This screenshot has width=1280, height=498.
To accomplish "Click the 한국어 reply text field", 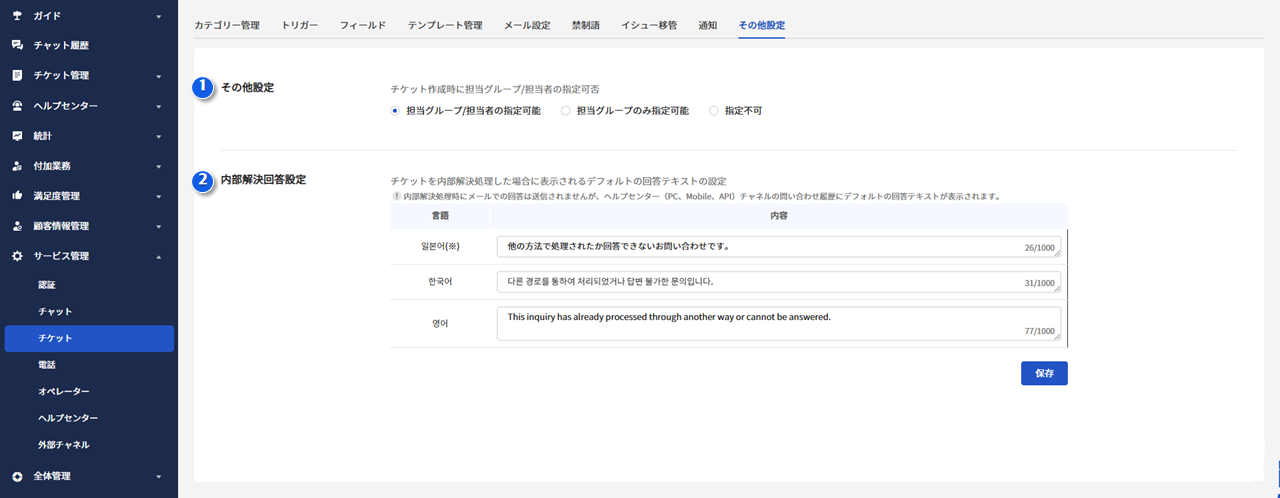I will pos(778,283).
